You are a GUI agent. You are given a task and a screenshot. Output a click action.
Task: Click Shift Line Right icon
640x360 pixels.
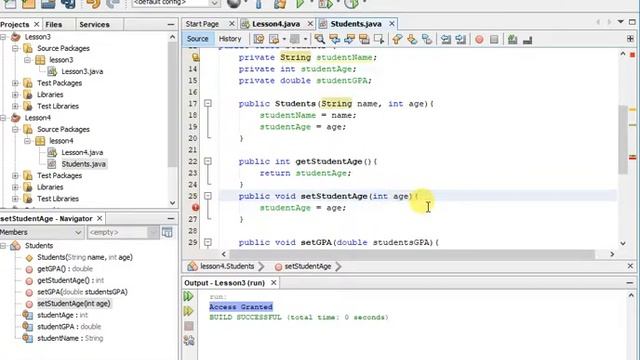coord(460,39)
